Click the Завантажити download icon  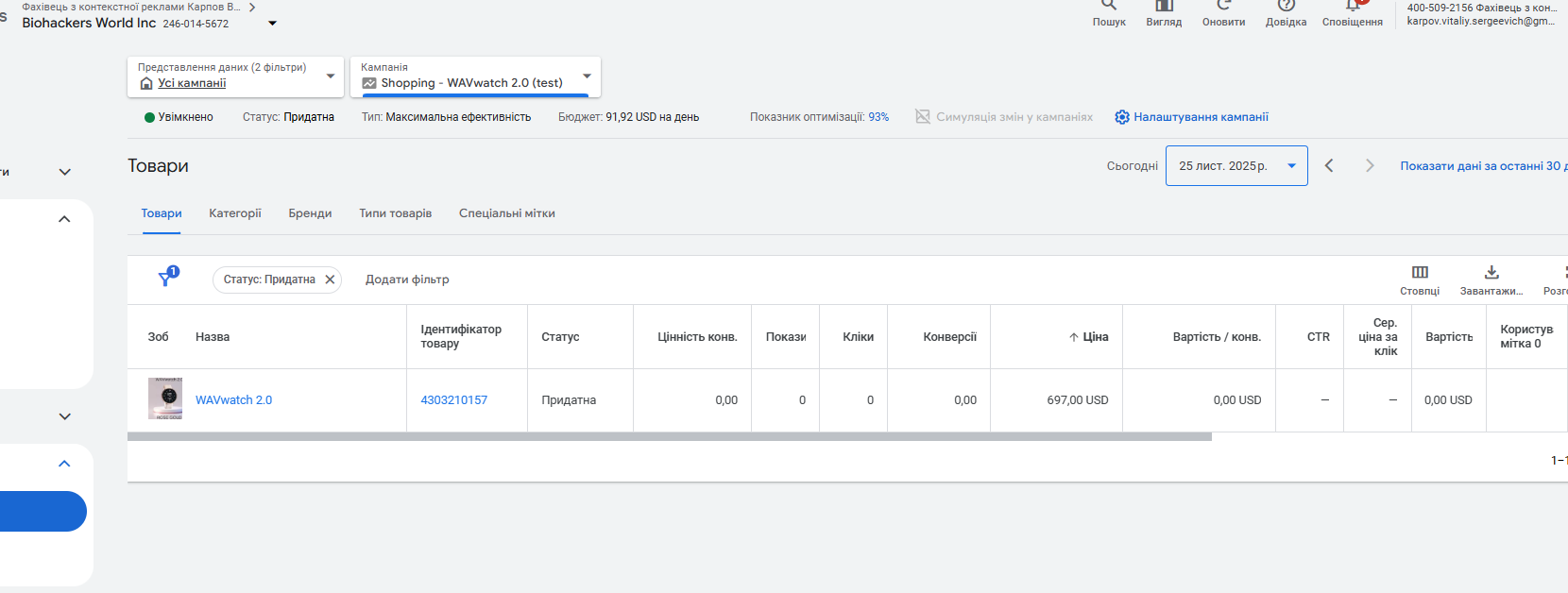[x=1491, y=273]
